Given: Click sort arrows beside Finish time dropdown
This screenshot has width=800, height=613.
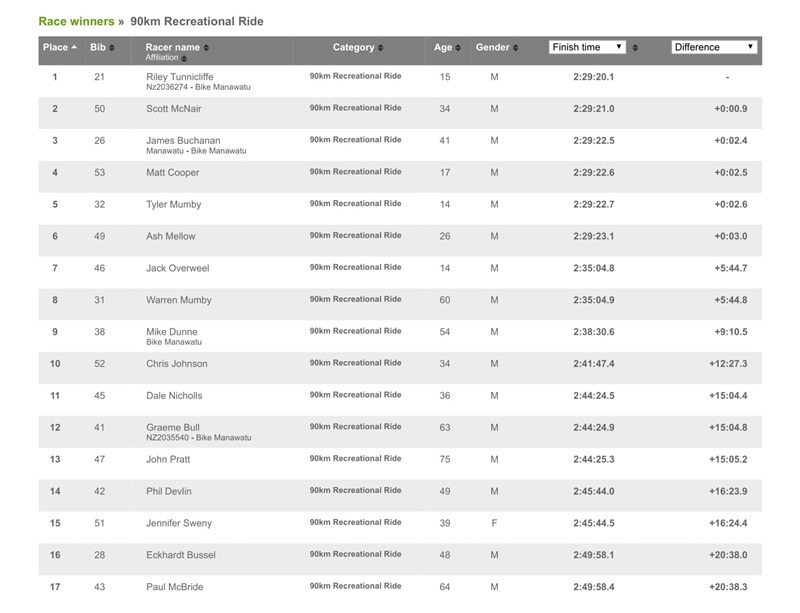Looking at the screenshot, I should click(x=635, y=48).
